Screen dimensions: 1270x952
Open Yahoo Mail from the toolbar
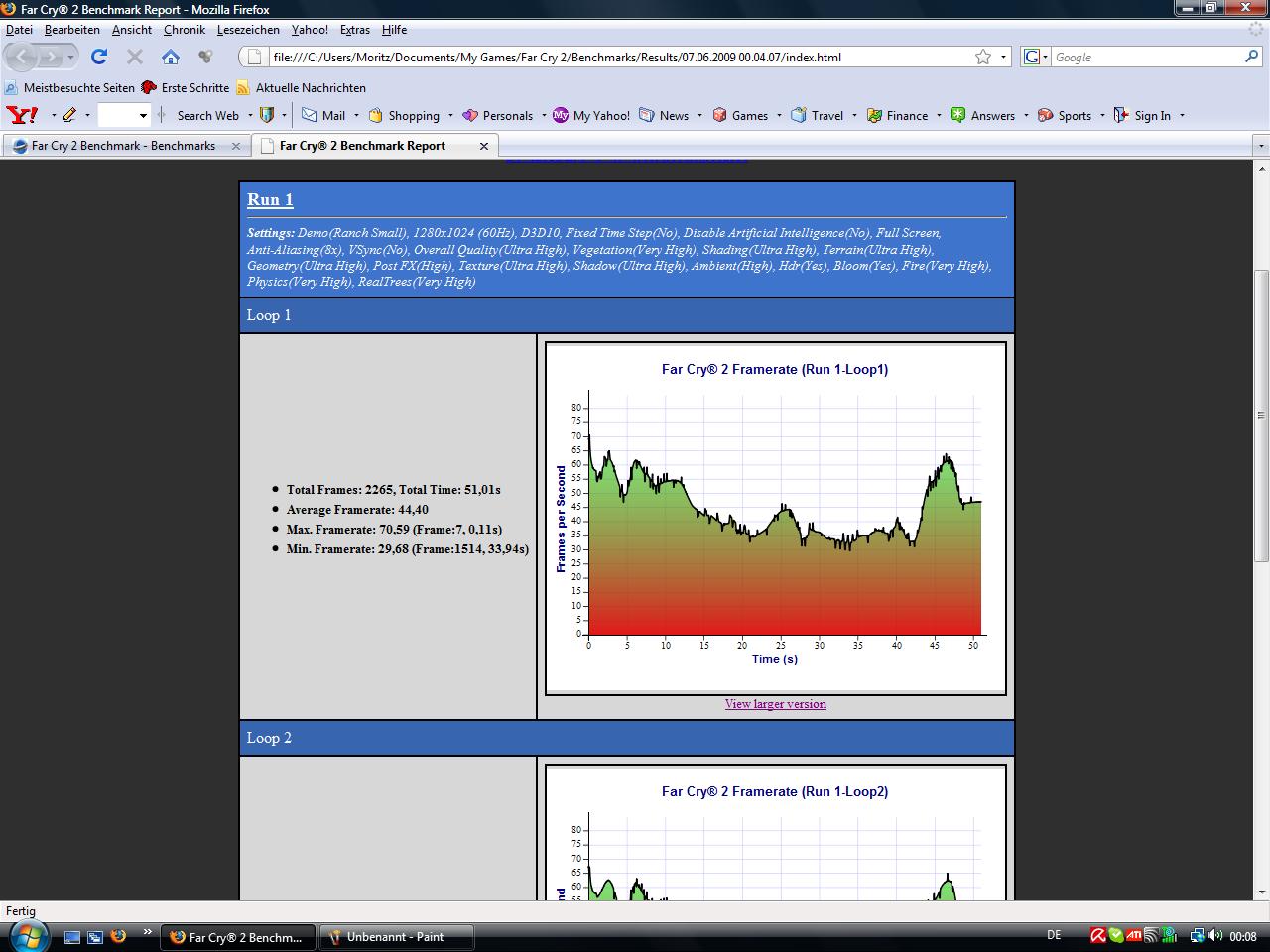coord(323,115)
